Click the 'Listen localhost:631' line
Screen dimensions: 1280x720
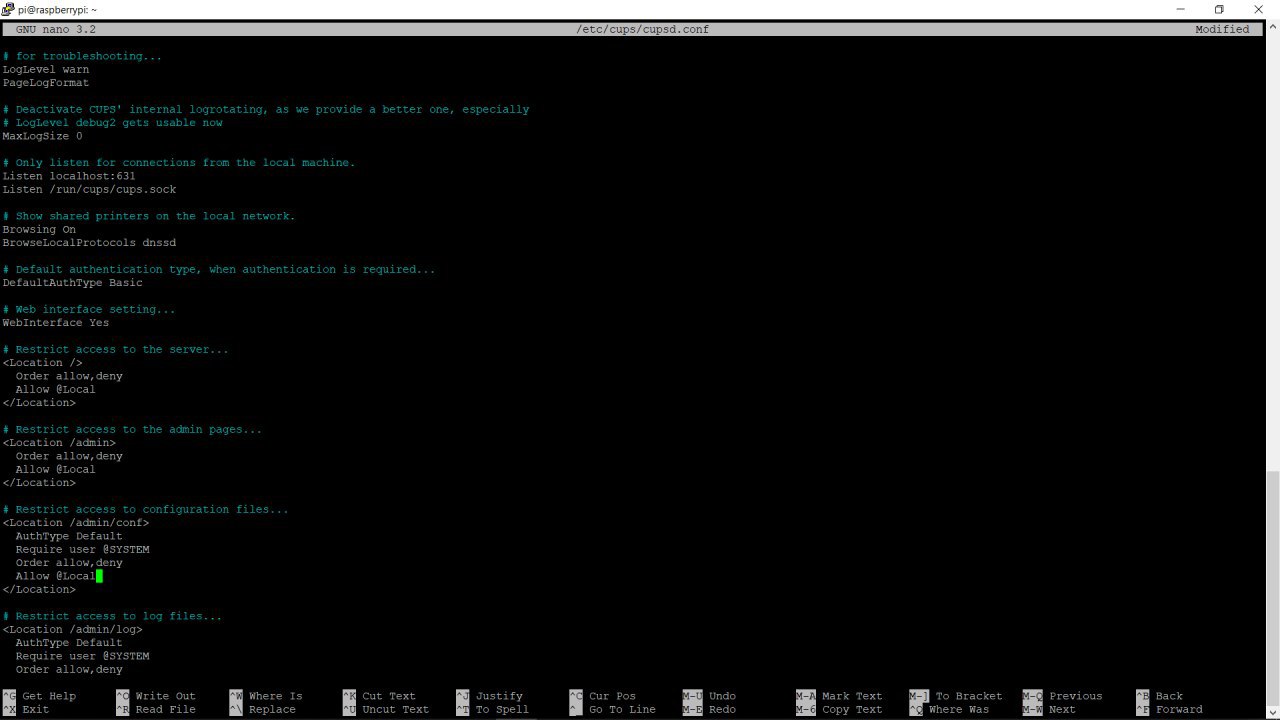(69, 176)
